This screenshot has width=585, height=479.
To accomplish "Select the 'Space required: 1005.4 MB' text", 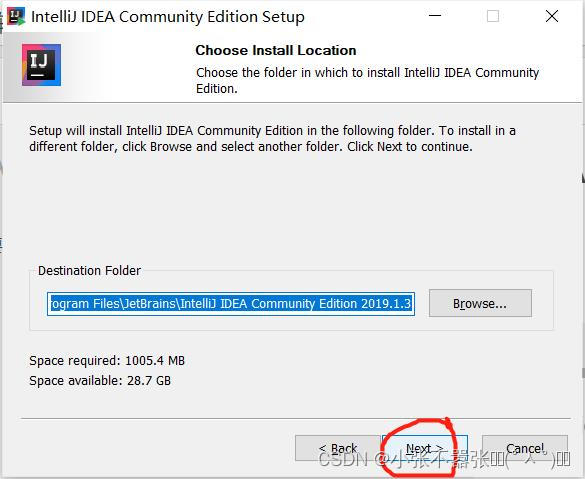I will [x=107, y=361].
